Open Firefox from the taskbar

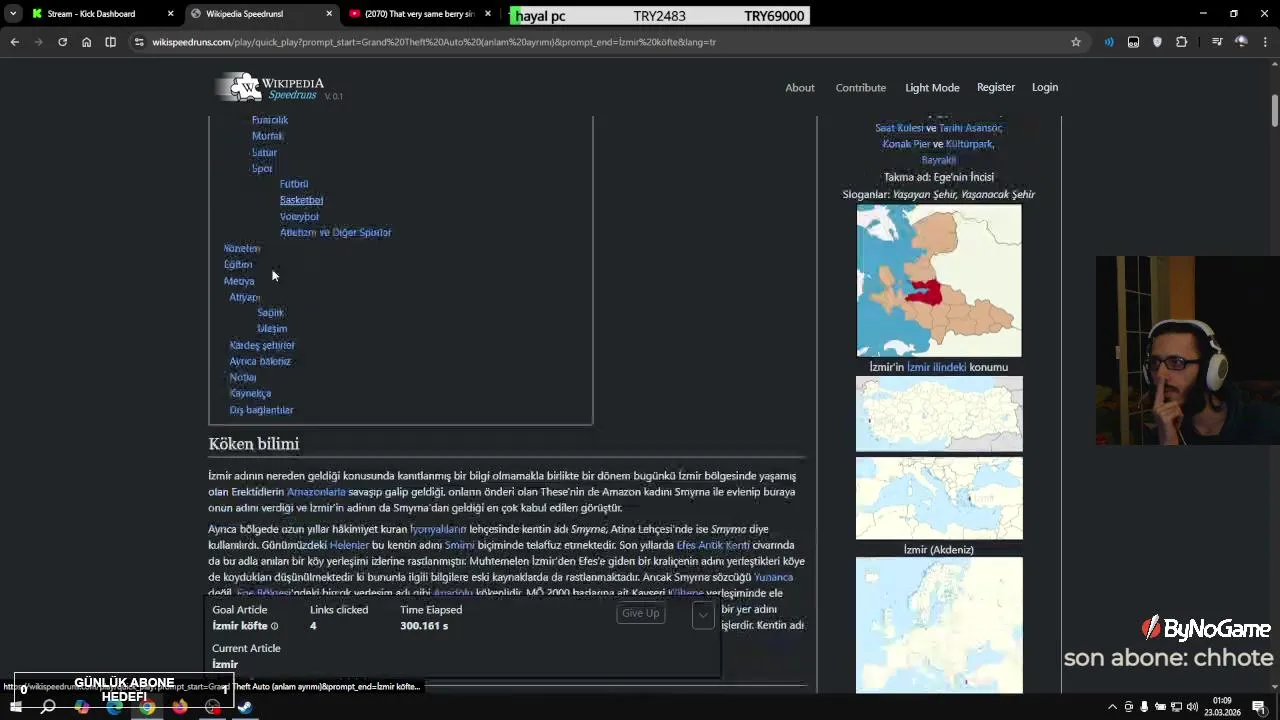(180, 707)
